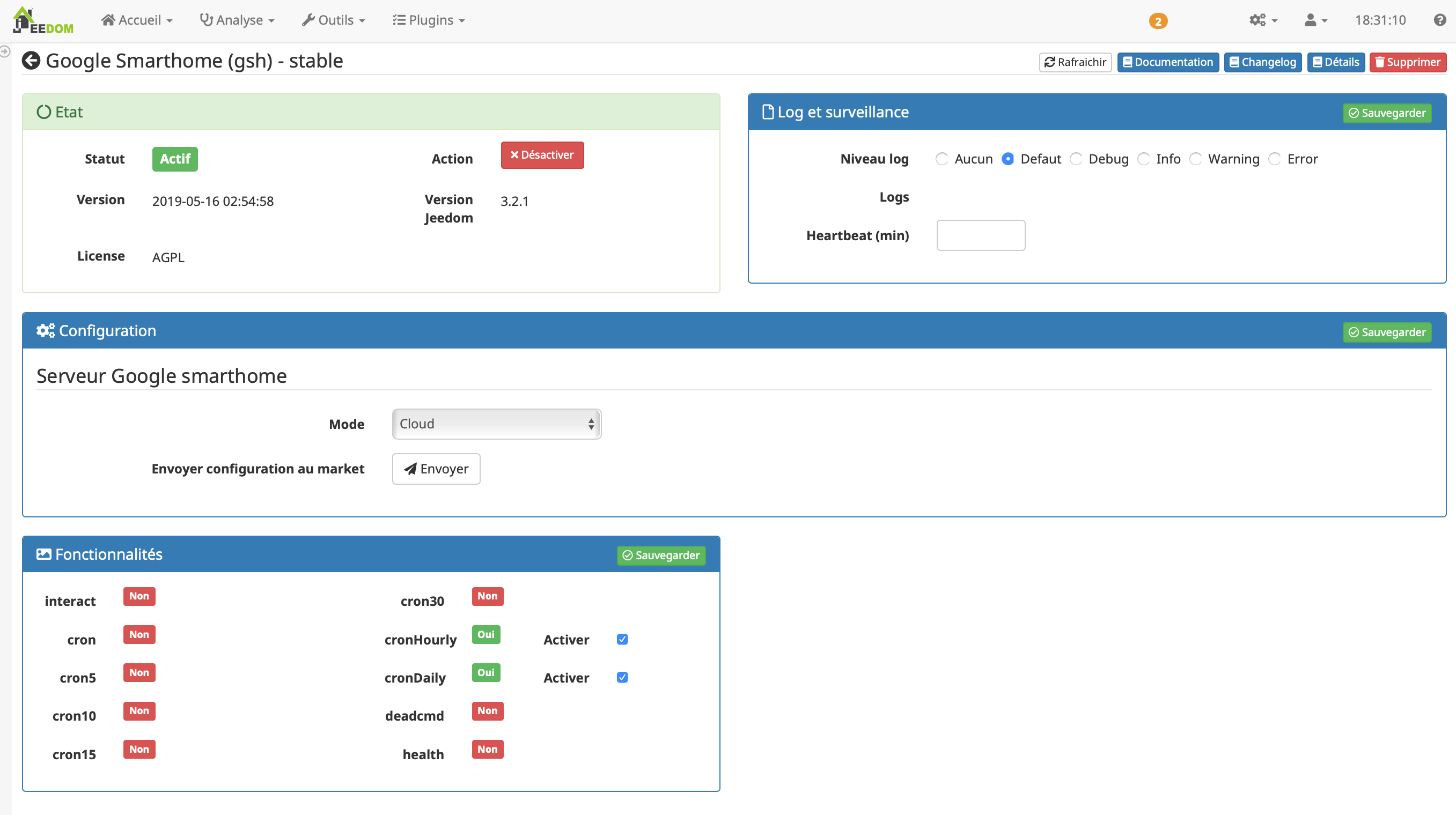
Task: Select the Debug log level
Action: point(1076,159)
